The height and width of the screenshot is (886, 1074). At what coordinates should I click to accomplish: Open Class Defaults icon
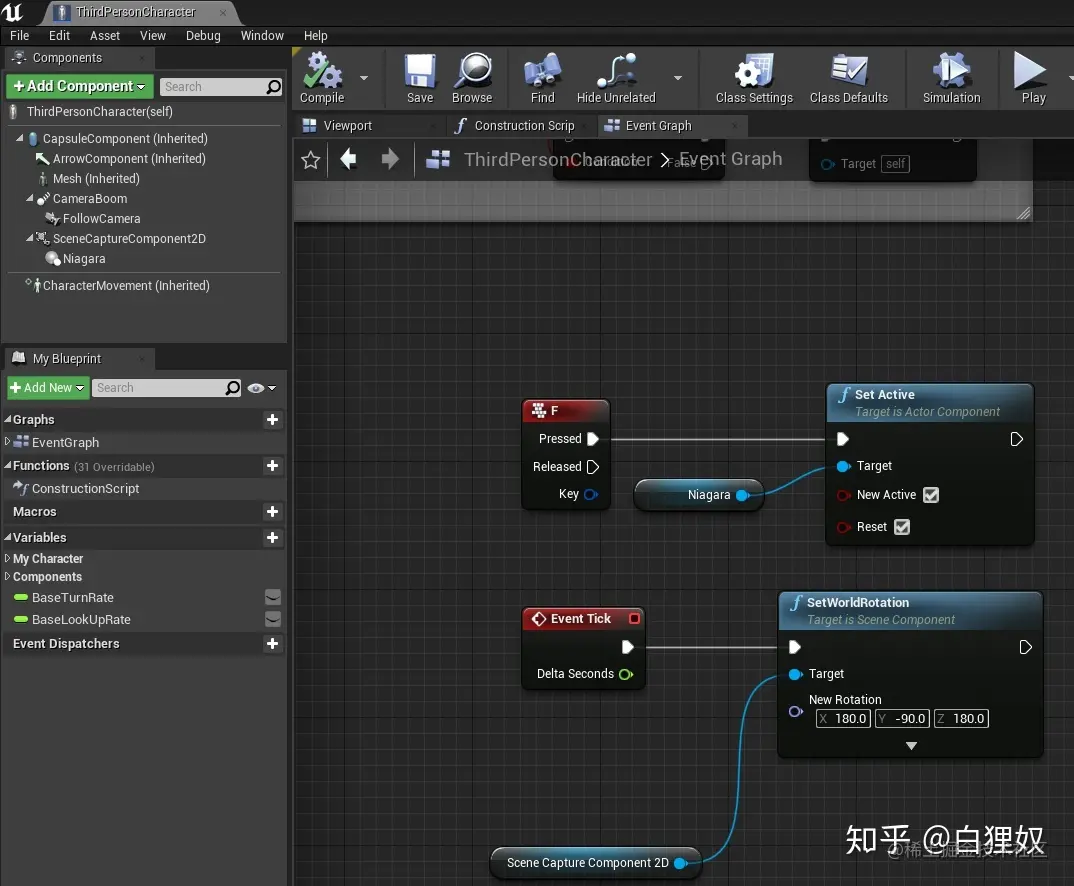click(849, 71)
